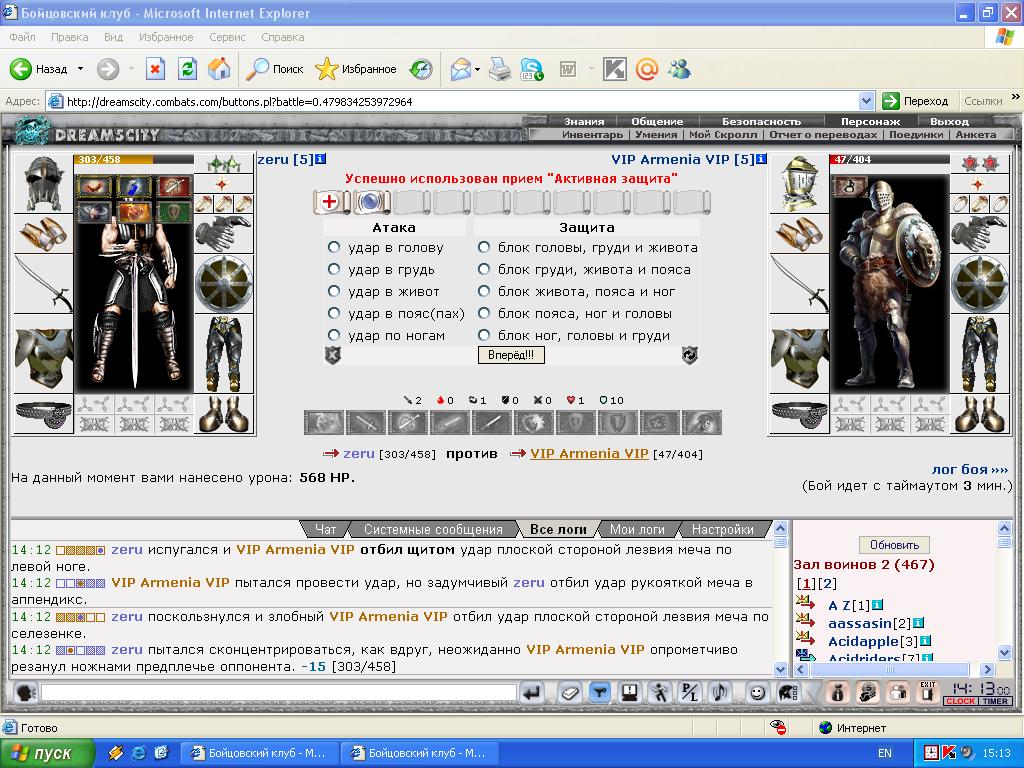The height and width of the screenshot is (768, 1024).
Task: Open the address bar dropdown arrow
Action: click(x=866, y=101)
